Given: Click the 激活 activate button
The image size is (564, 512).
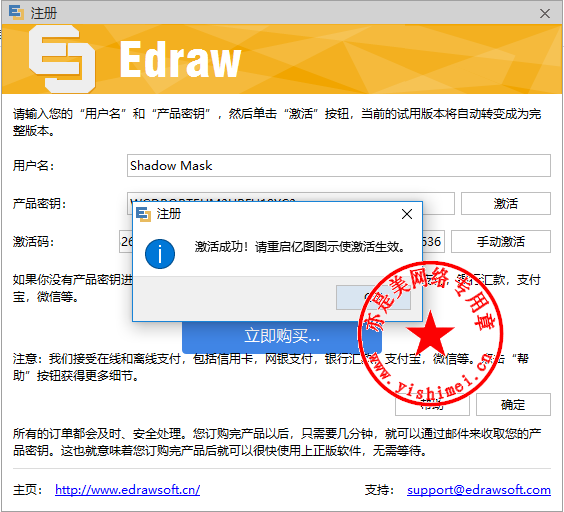Looking at the screenshot, I should 505,203.
